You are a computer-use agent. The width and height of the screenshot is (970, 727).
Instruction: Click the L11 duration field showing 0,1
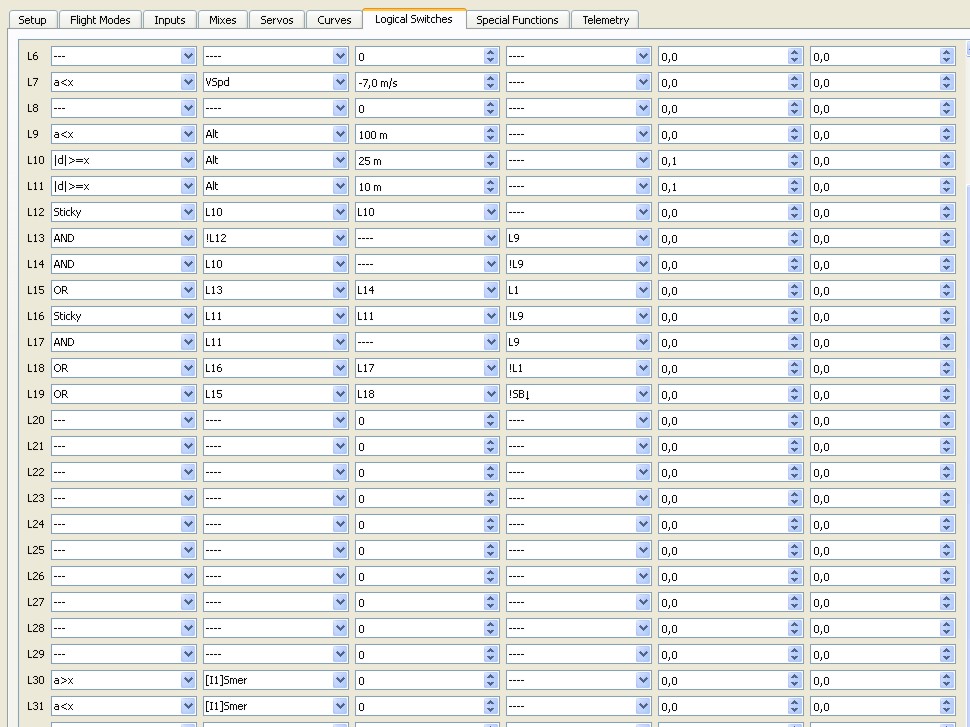tap(722, 187)
